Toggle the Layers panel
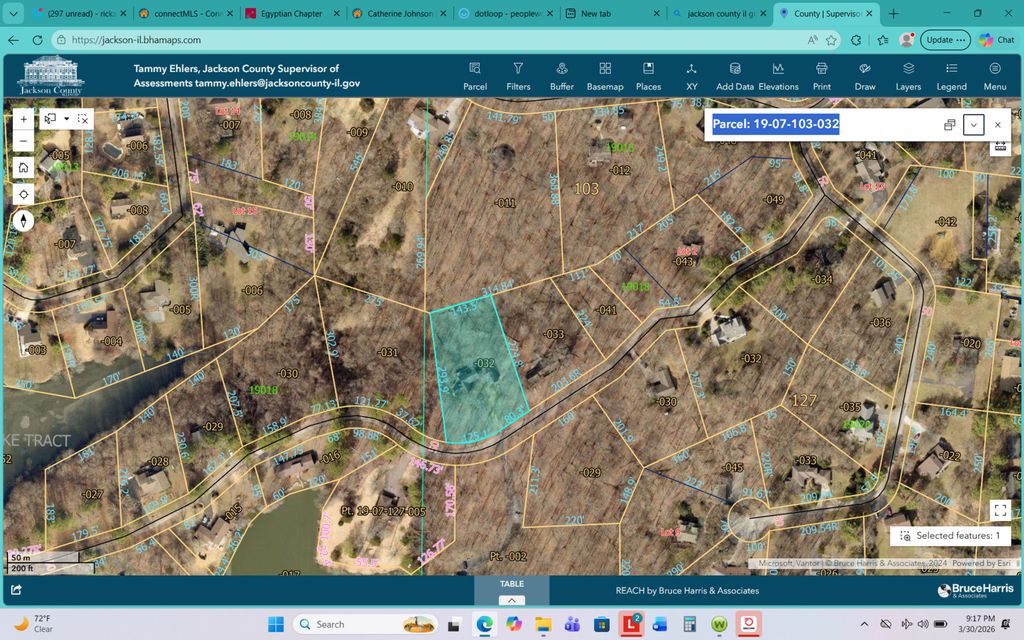The height and width of the screenshot is (640, 1024). pyautogui.click(x=908, y=76)
